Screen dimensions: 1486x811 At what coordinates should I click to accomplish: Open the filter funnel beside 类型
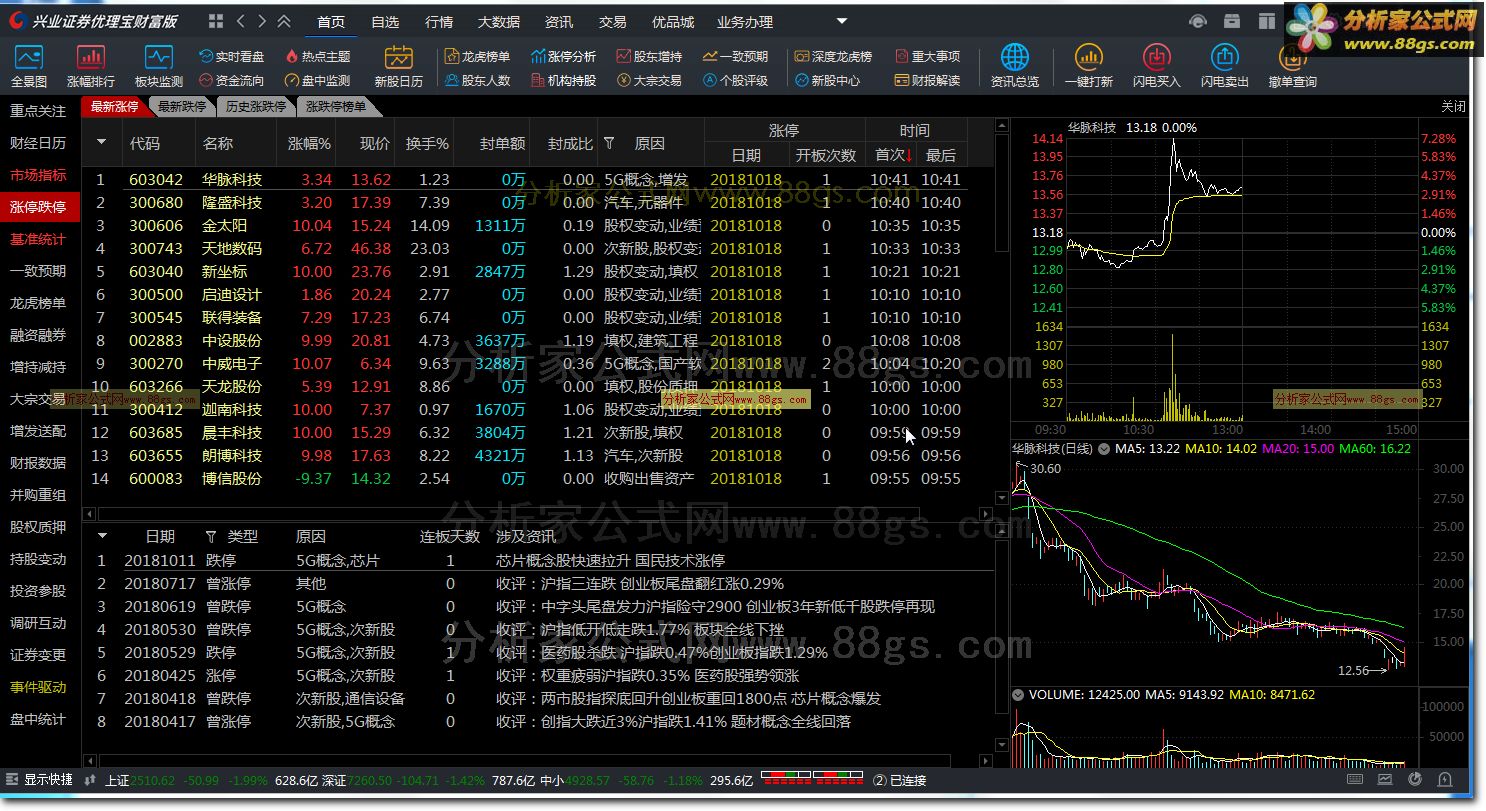tap(210, 537)
